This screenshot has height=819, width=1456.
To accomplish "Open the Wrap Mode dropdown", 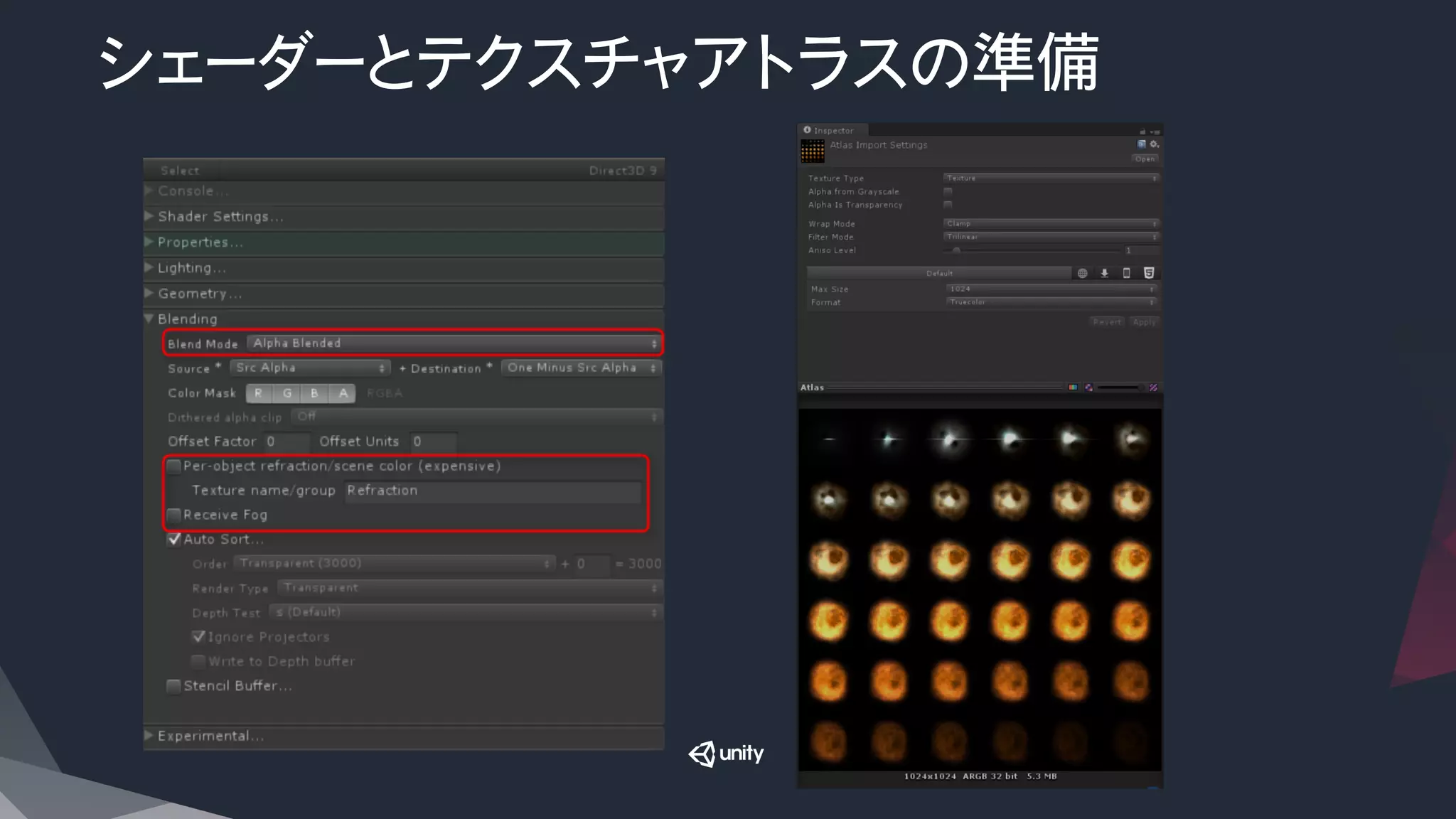I will 1051,223.
